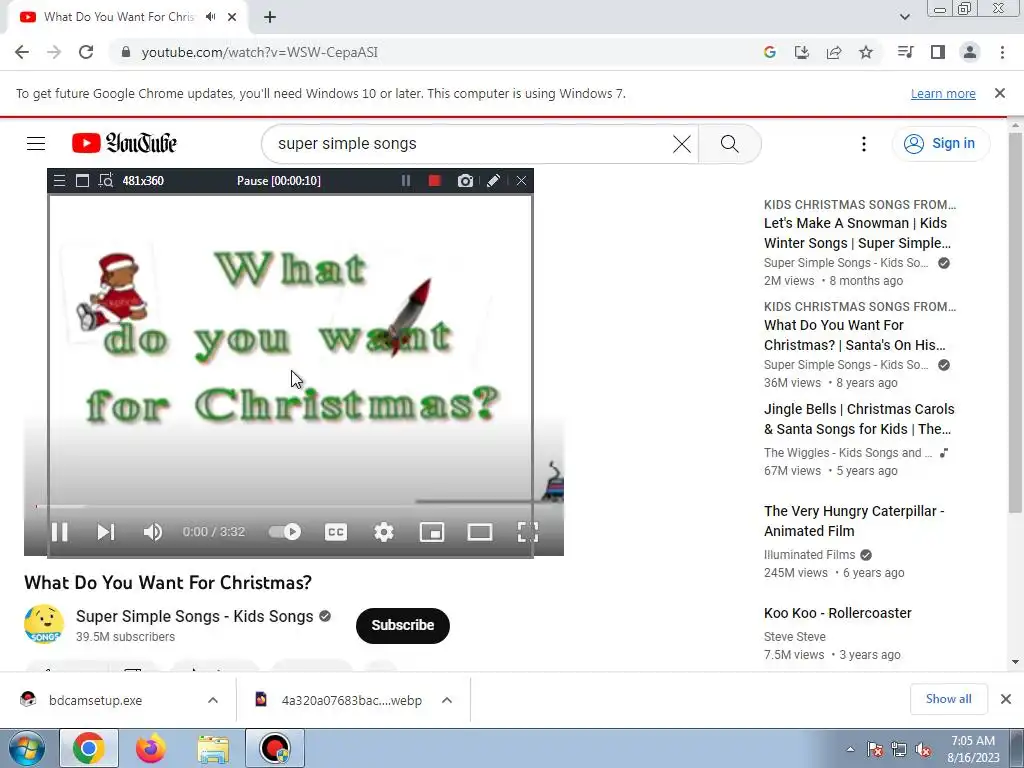
Task: Open the tab search dropdown
Action: (904, 17)
